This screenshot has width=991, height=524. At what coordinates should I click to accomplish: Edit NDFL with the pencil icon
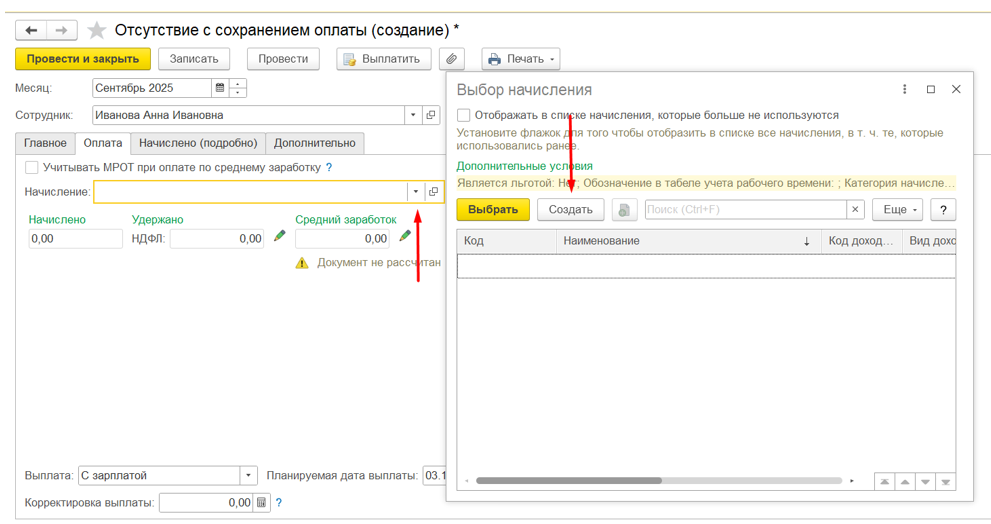point(280,237)
